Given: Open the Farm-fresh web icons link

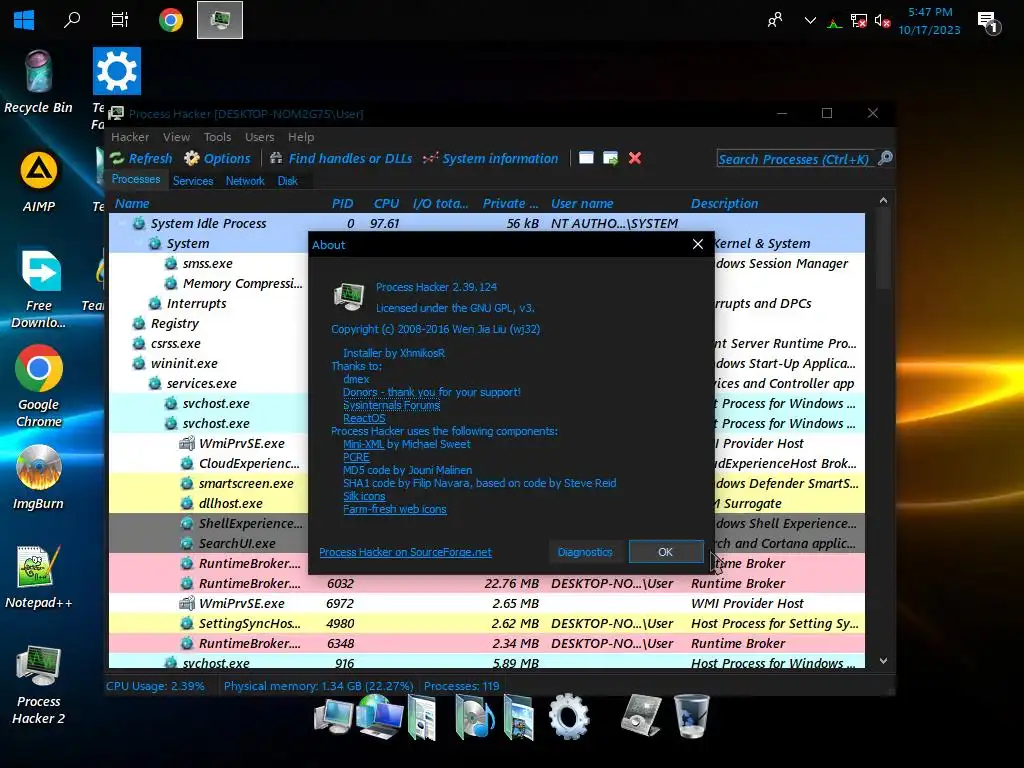Looking at the screenshot, I should point(394,509).
